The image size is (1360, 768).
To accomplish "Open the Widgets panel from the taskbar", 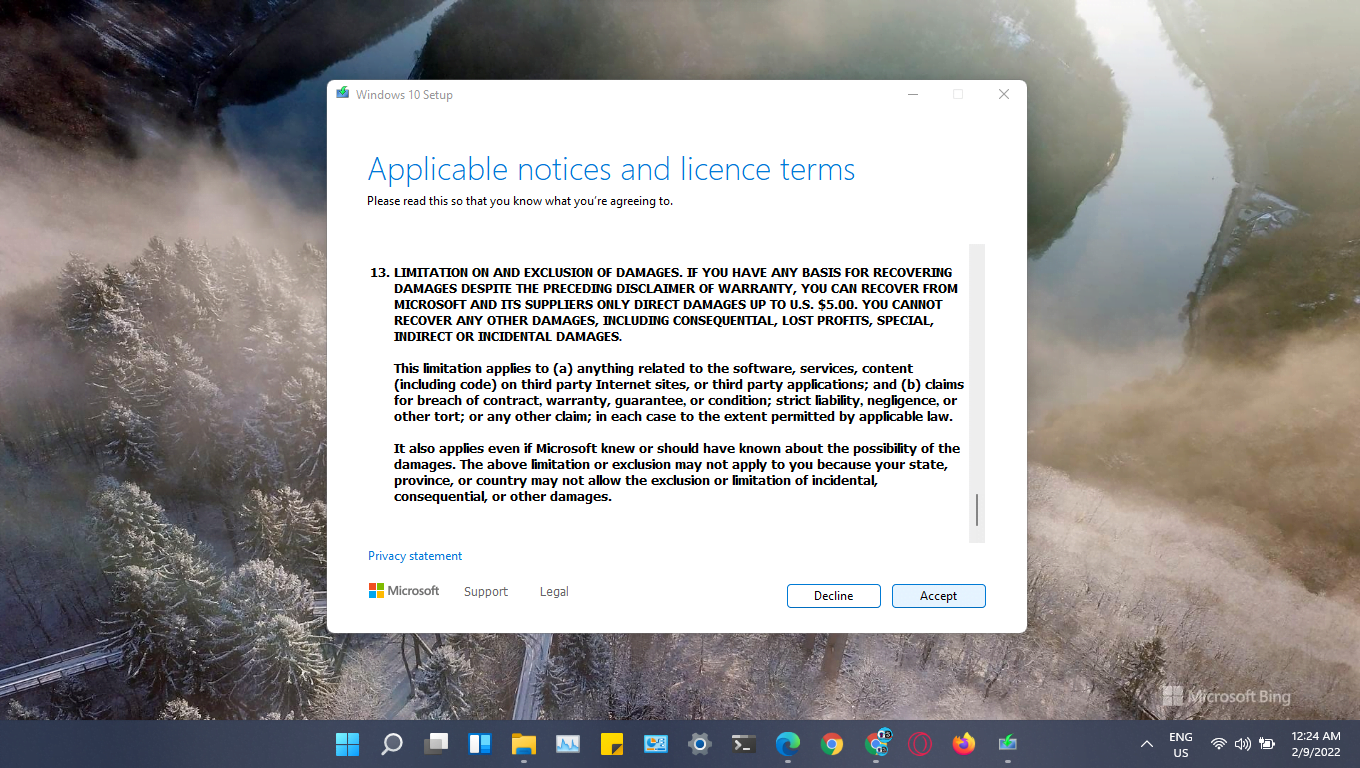I will (x=480, y=744).
